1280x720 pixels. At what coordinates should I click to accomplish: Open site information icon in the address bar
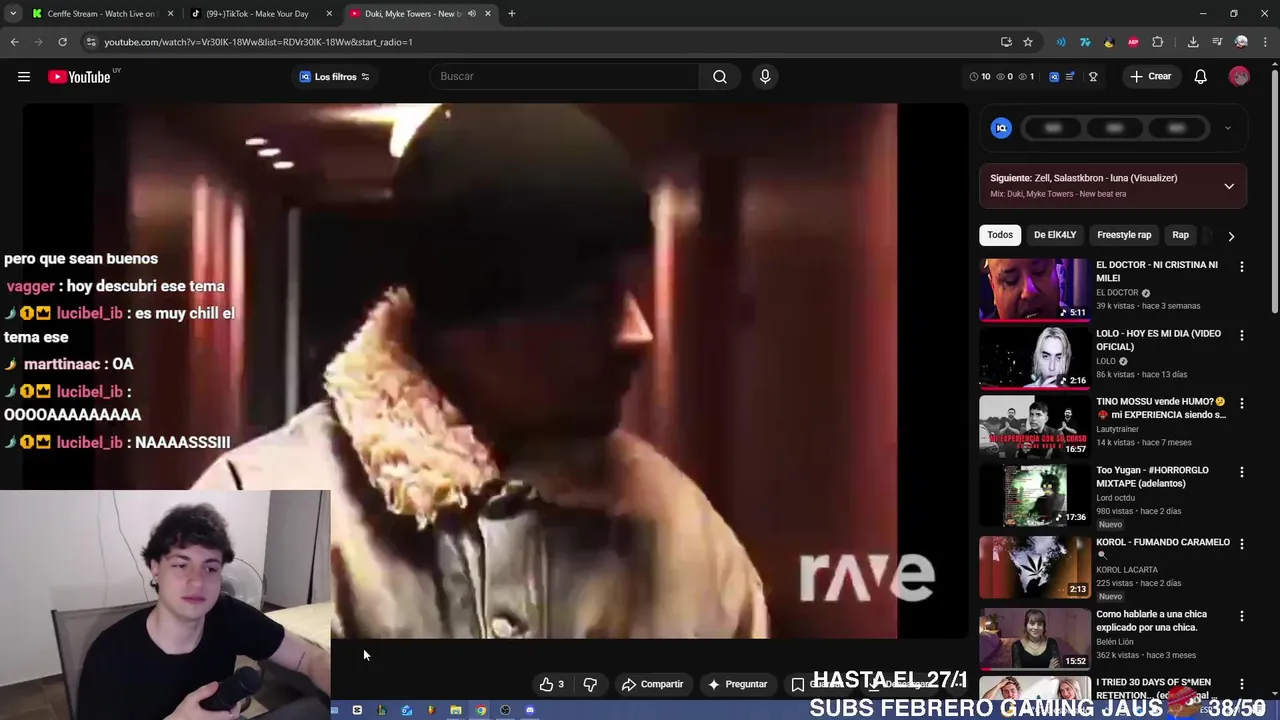(x=91, y=42)
